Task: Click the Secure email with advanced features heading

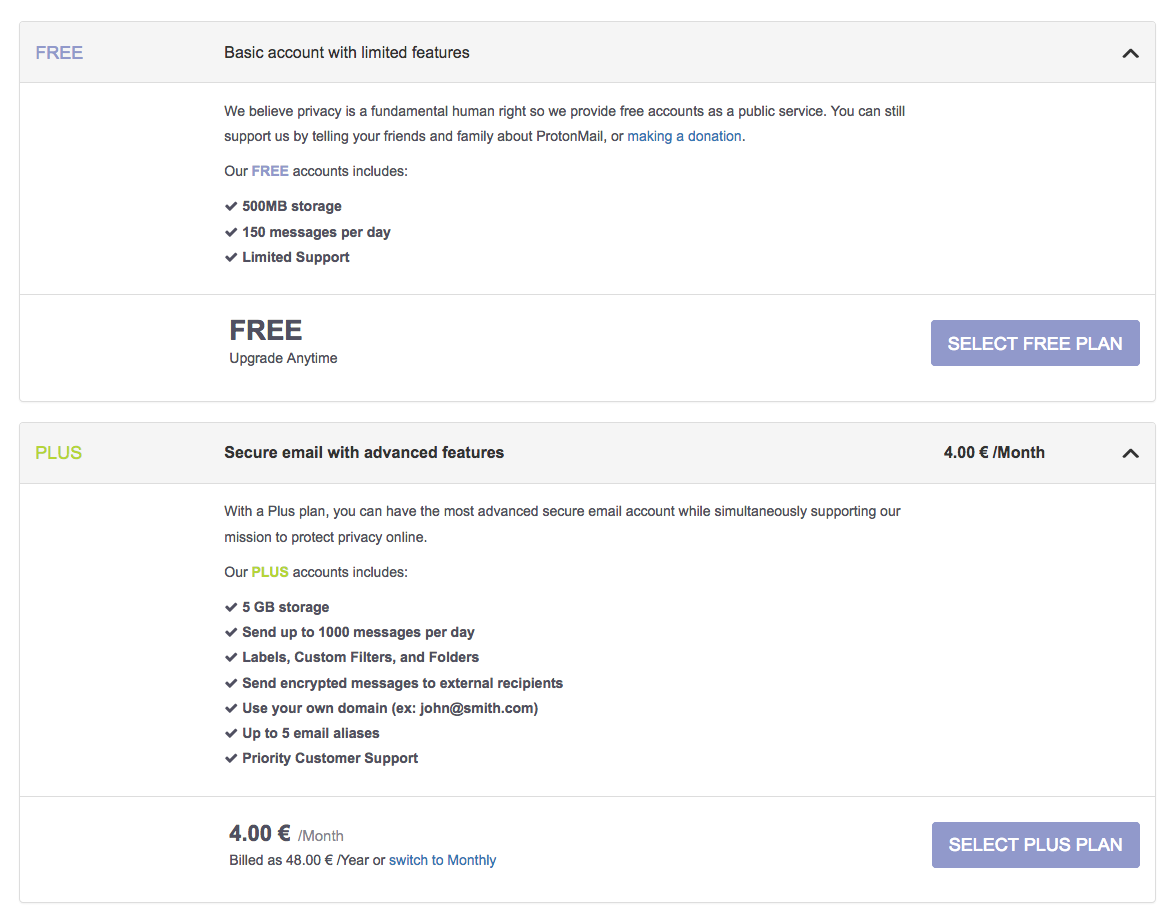Action: pyautogui.click(x=364, y=453)
